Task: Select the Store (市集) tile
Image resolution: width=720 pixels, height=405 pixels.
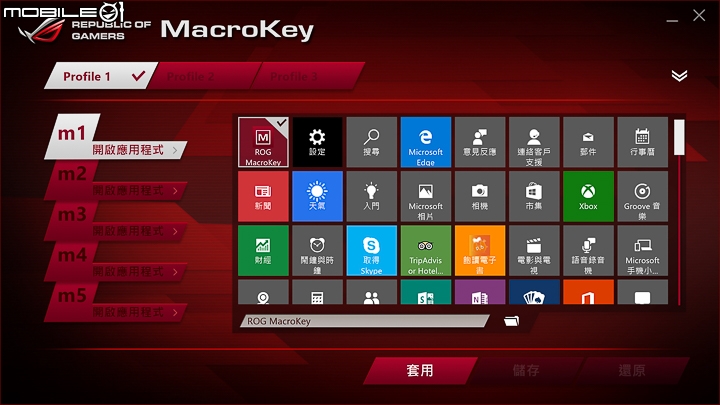Action: coord(534,196)
